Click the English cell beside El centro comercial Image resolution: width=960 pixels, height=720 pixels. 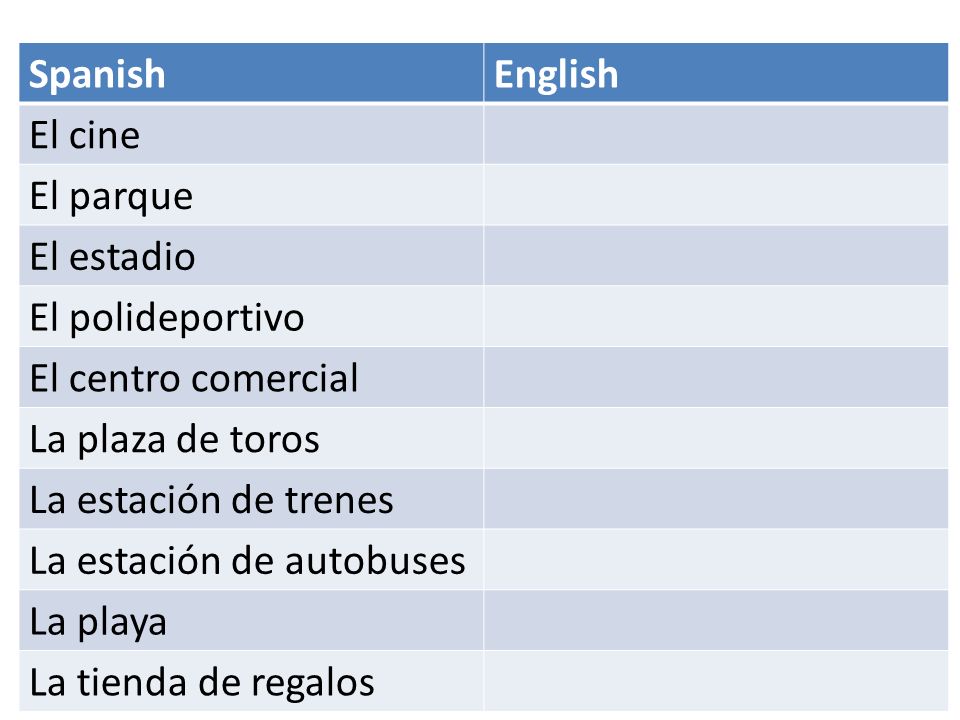point(716,377)
